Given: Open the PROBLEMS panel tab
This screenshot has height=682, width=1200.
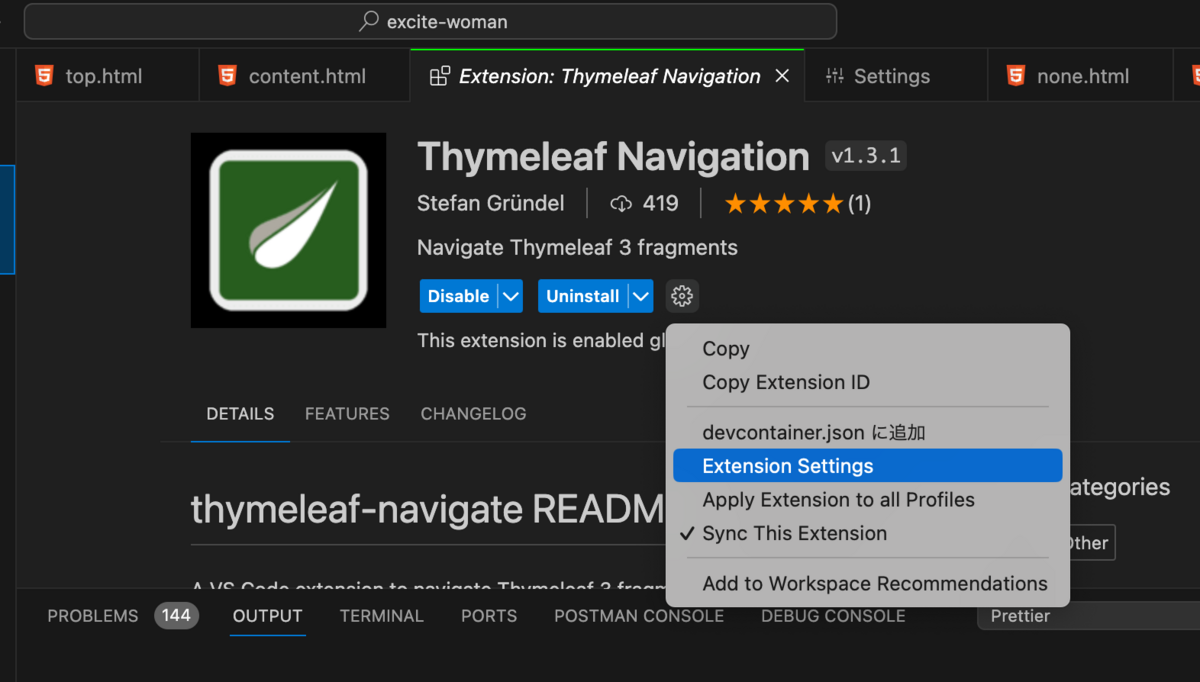Looking at the screenshot, I should [x=93, y=616].
